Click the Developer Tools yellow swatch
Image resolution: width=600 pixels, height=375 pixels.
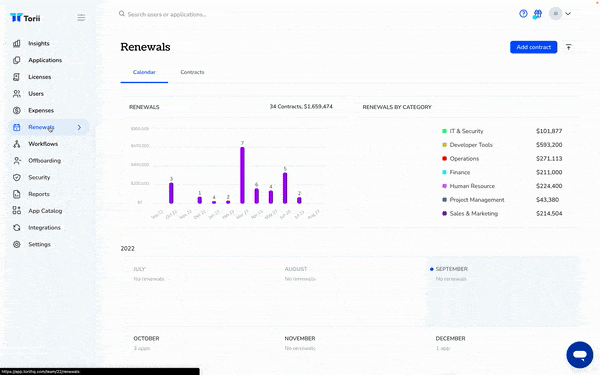pos(444,145)
